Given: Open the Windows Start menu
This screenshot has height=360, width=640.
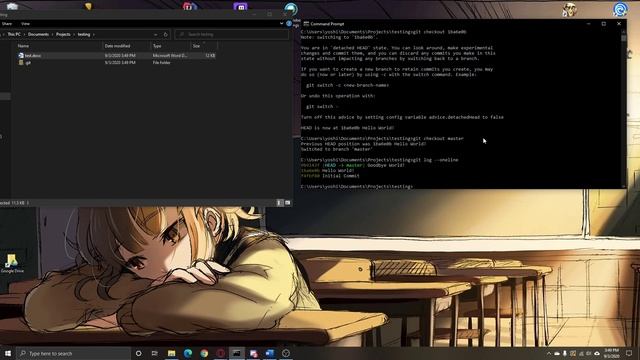Looking at the screenshot, I should (x=8, y=353).
